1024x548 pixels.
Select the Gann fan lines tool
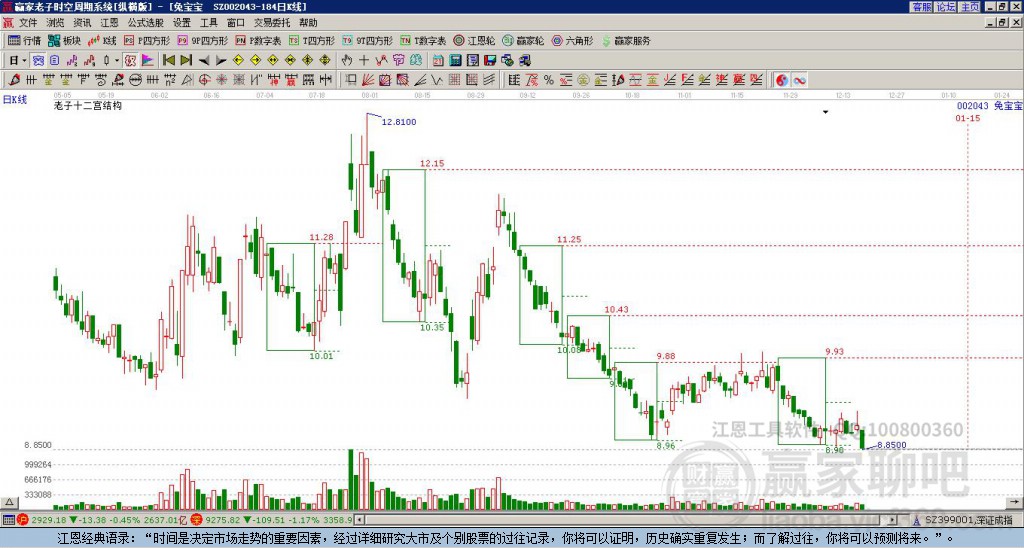click(368, 80)
